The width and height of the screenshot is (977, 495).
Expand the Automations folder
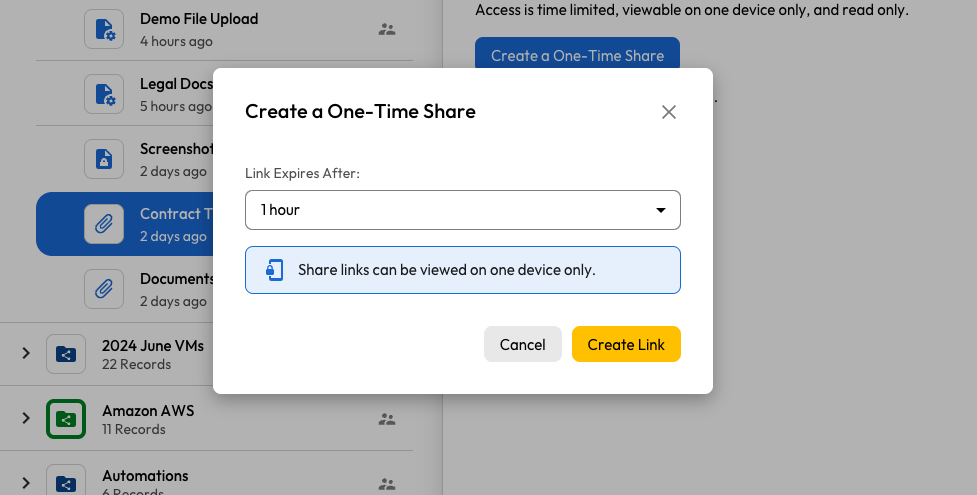pos(26,483)
